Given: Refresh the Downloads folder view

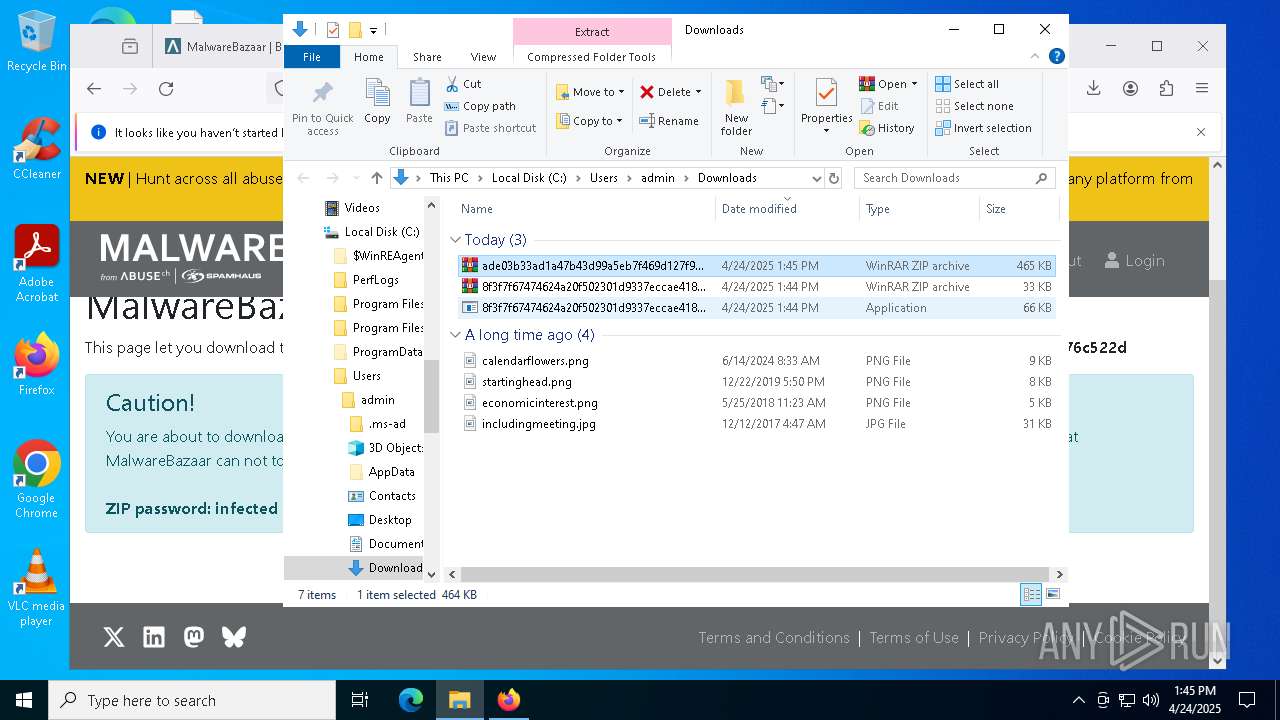Looking at the screenshot, I should 833,178.
